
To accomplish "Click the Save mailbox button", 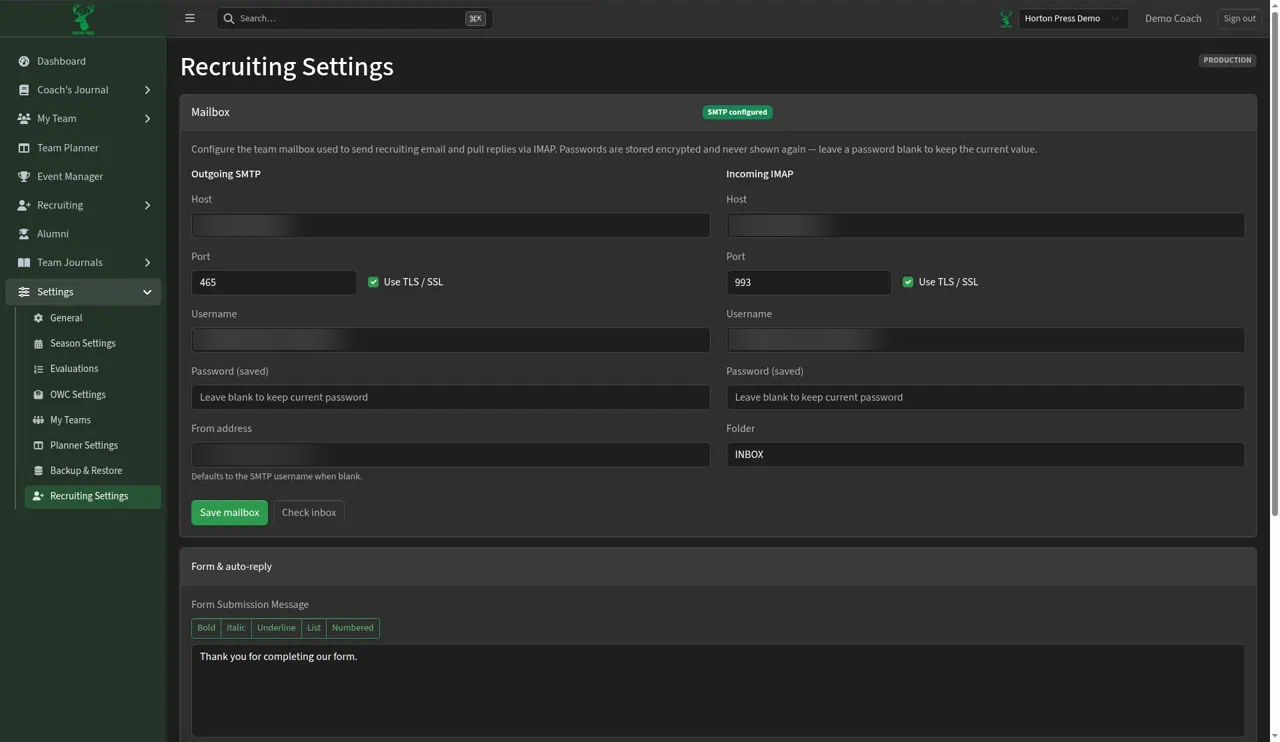I will pos(229,513).
